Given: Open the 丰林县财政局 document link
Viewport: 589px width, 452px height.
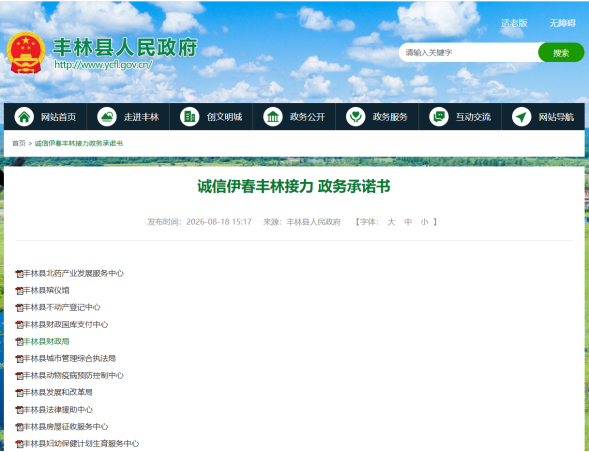Looking at the screenshot, I should click(47, 342).
